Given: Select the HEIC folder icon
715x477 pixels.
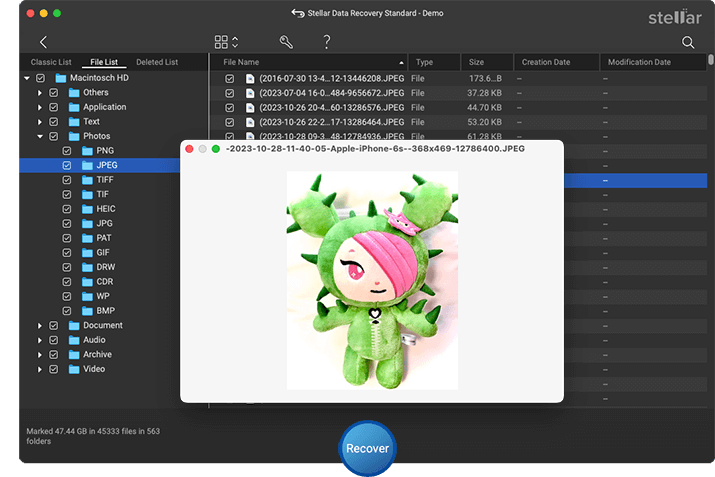Looking at the screenshot, I should tap(87, 209).
